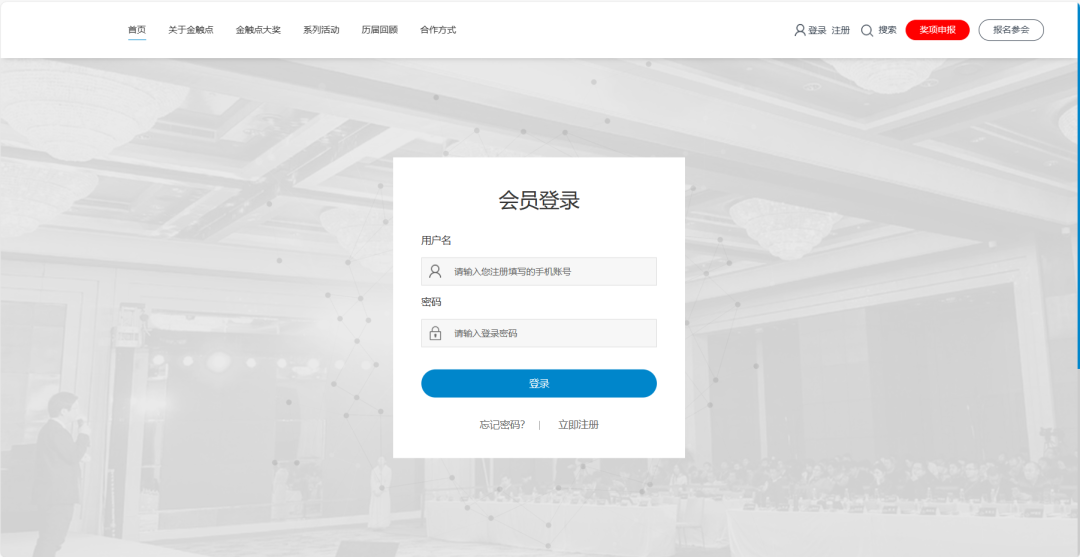This screenshot has width=1080, height=557.
Task: Follow the 立即注册 link
Action: pos(578,425)
